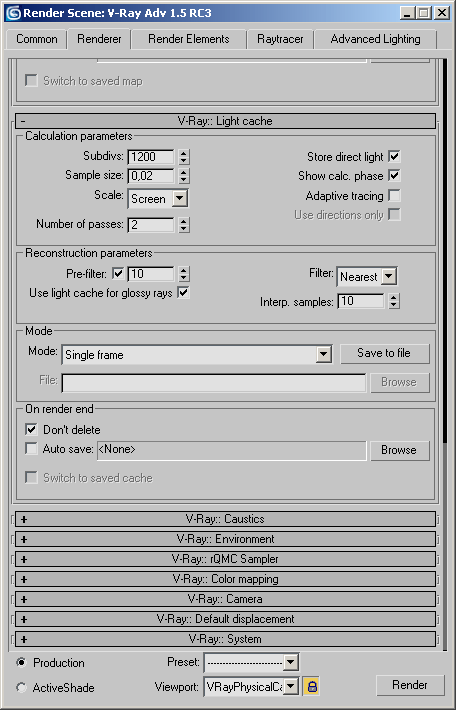The height and width of the screenshot is (710, 456).
Task: Open the Mode dropdown showing Single frame
Action: 197,355
